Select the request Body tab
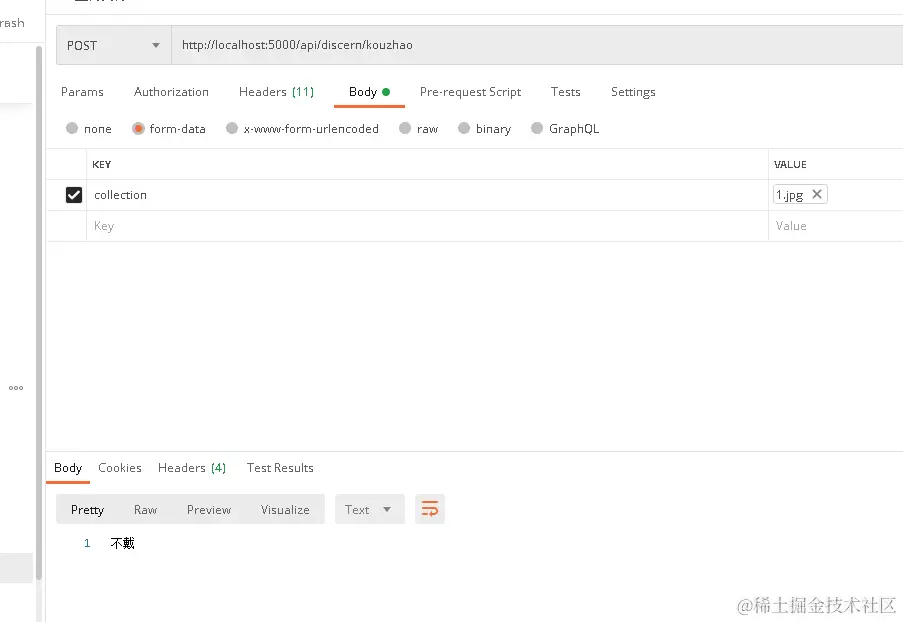The height and width of the screenshot is (622, 903). [x=369, y=92]
